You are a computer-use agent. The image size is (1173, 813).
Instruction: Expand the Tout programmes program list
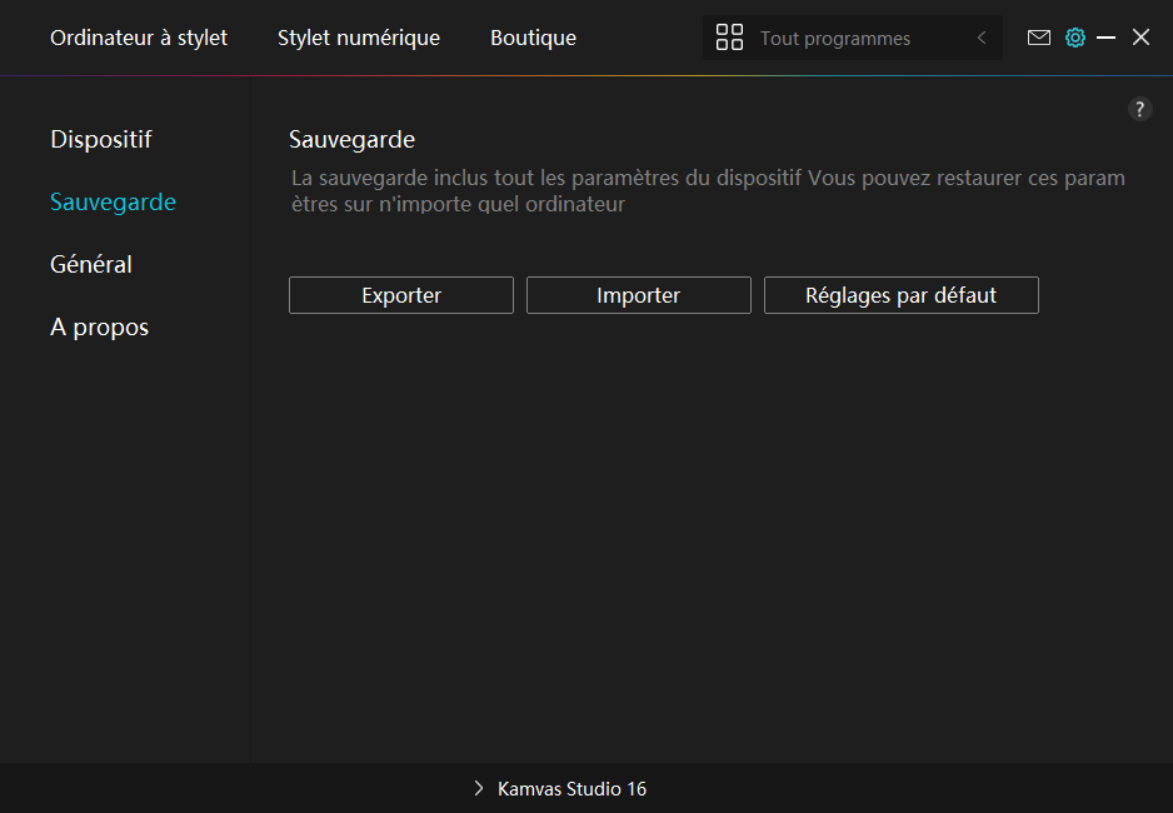[835, 39]
